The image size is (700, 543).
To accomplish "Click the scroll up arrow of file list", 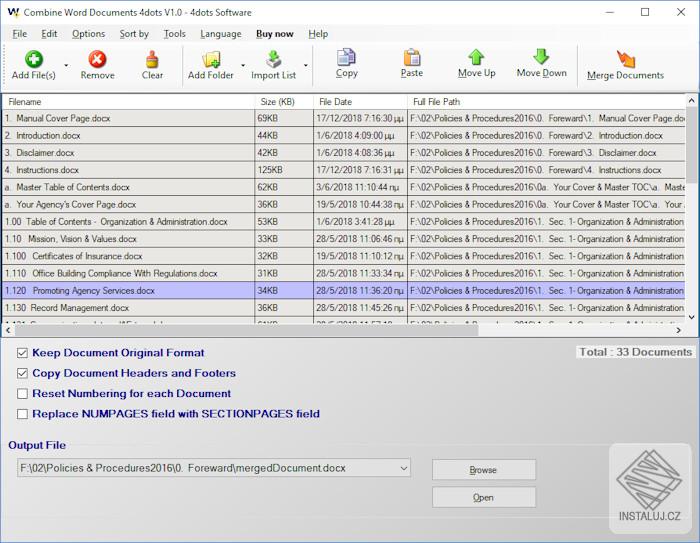I will click(691, 100).
